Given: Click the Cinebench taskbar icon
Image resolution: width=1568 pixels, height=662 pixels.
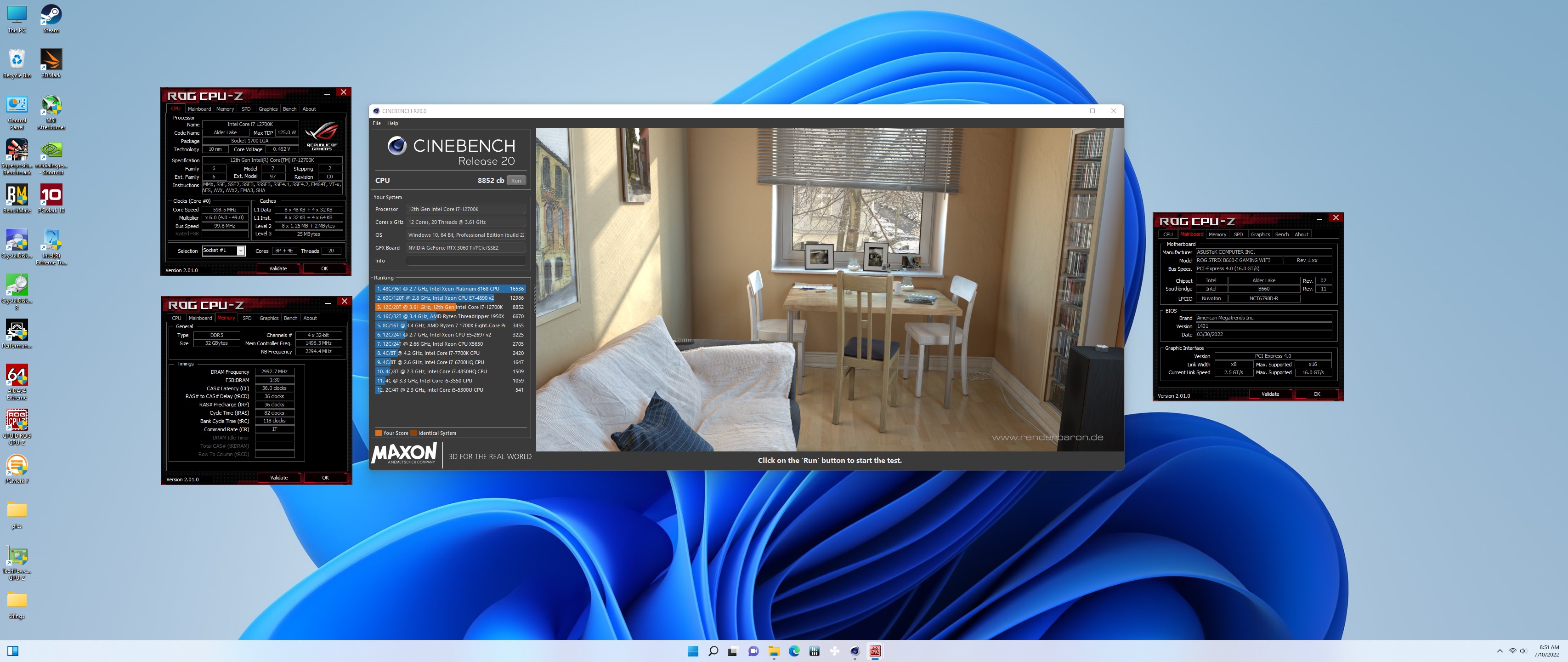Looking at the screenshot, I should (x=855, y=651).
